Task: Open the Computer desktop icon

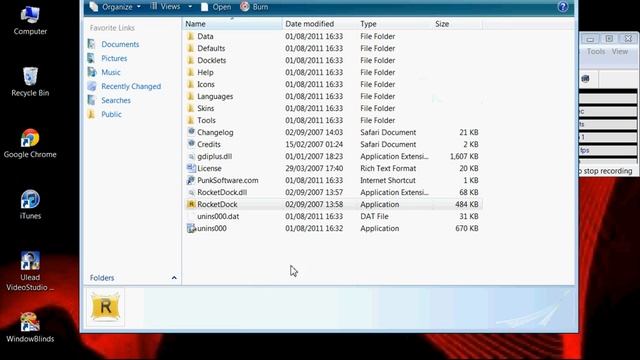Action: coord(30,20)
